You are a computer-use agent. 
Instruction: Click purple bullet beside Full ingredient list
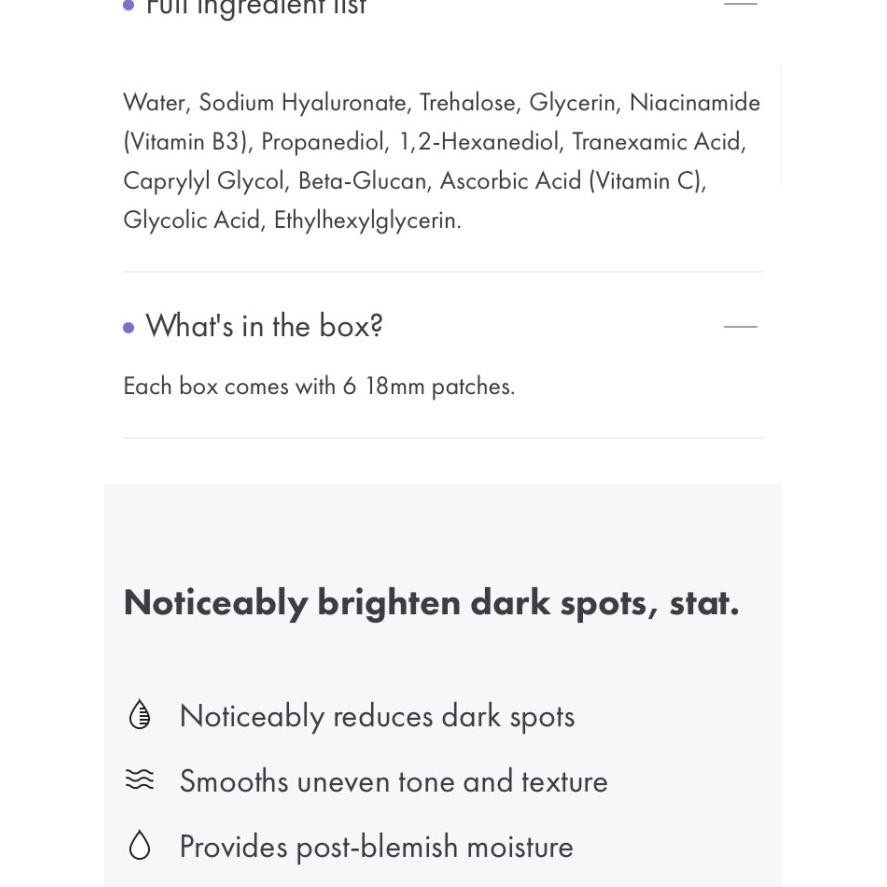129,6
